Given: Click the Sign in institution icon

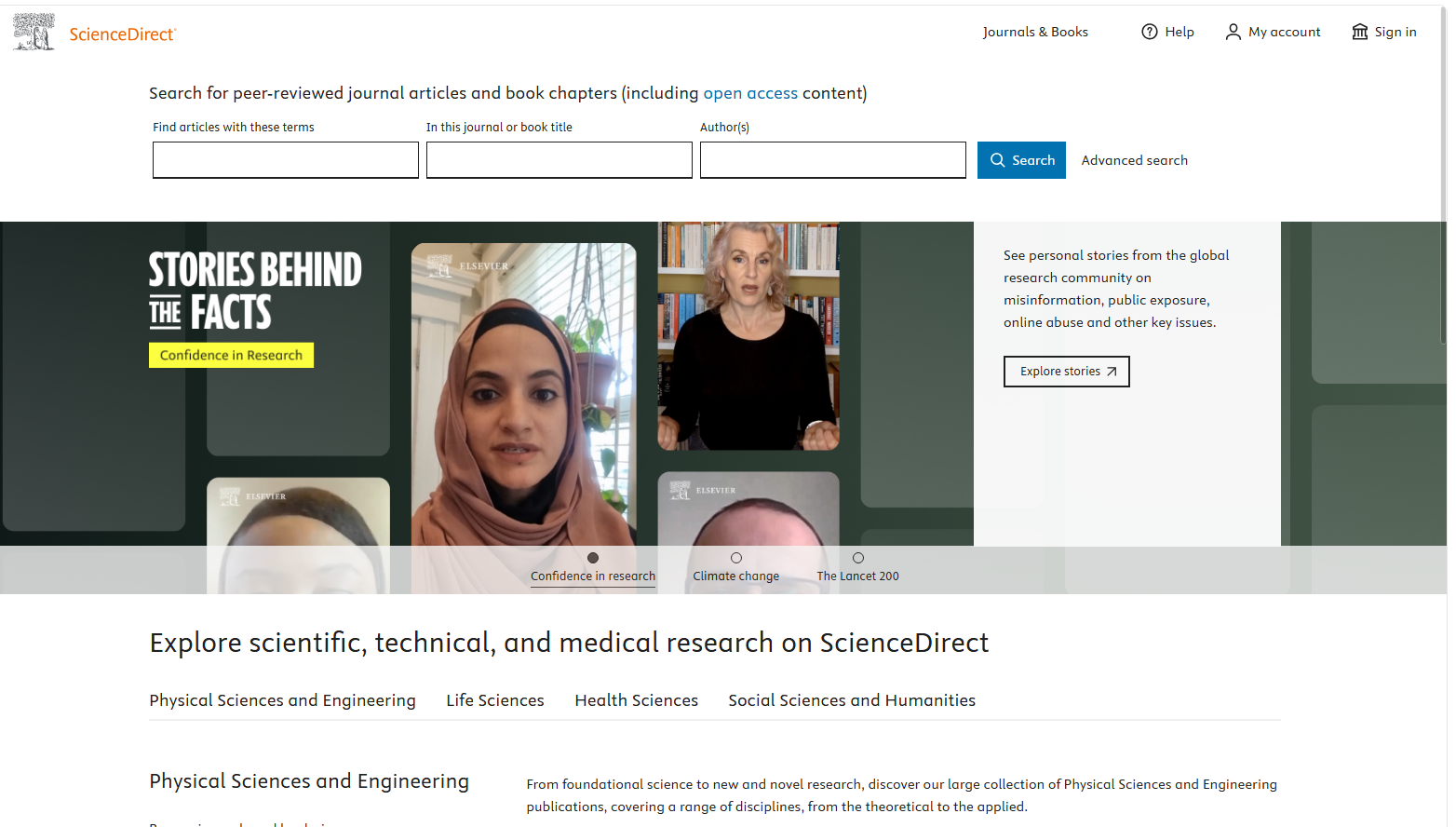Looking at the screenshot, I should click(x=1358, y=31).
